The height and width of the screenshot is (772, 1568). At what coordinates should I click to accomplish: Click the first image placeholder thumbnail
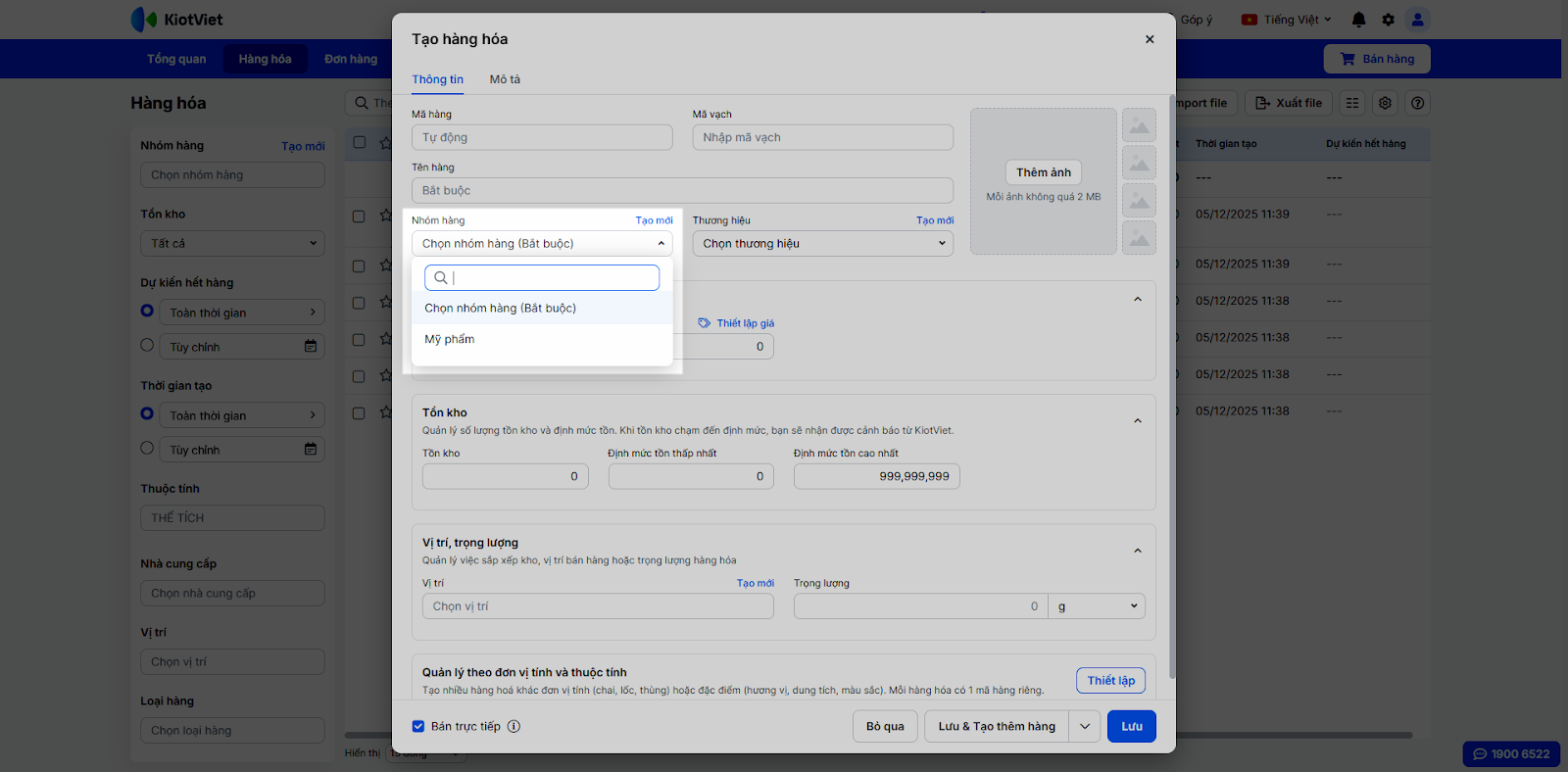[x=1139, y=125]
